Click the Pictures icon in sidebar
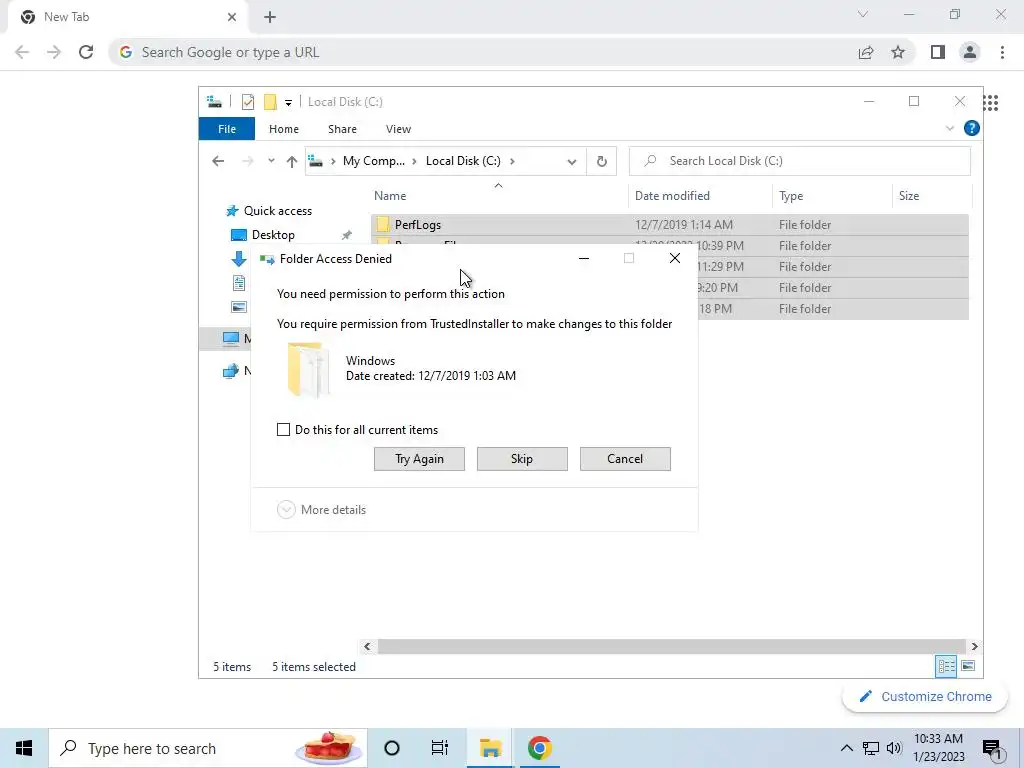Image resolution: width=1024 pixels, height=768 pixels. [x=239, y=307]
